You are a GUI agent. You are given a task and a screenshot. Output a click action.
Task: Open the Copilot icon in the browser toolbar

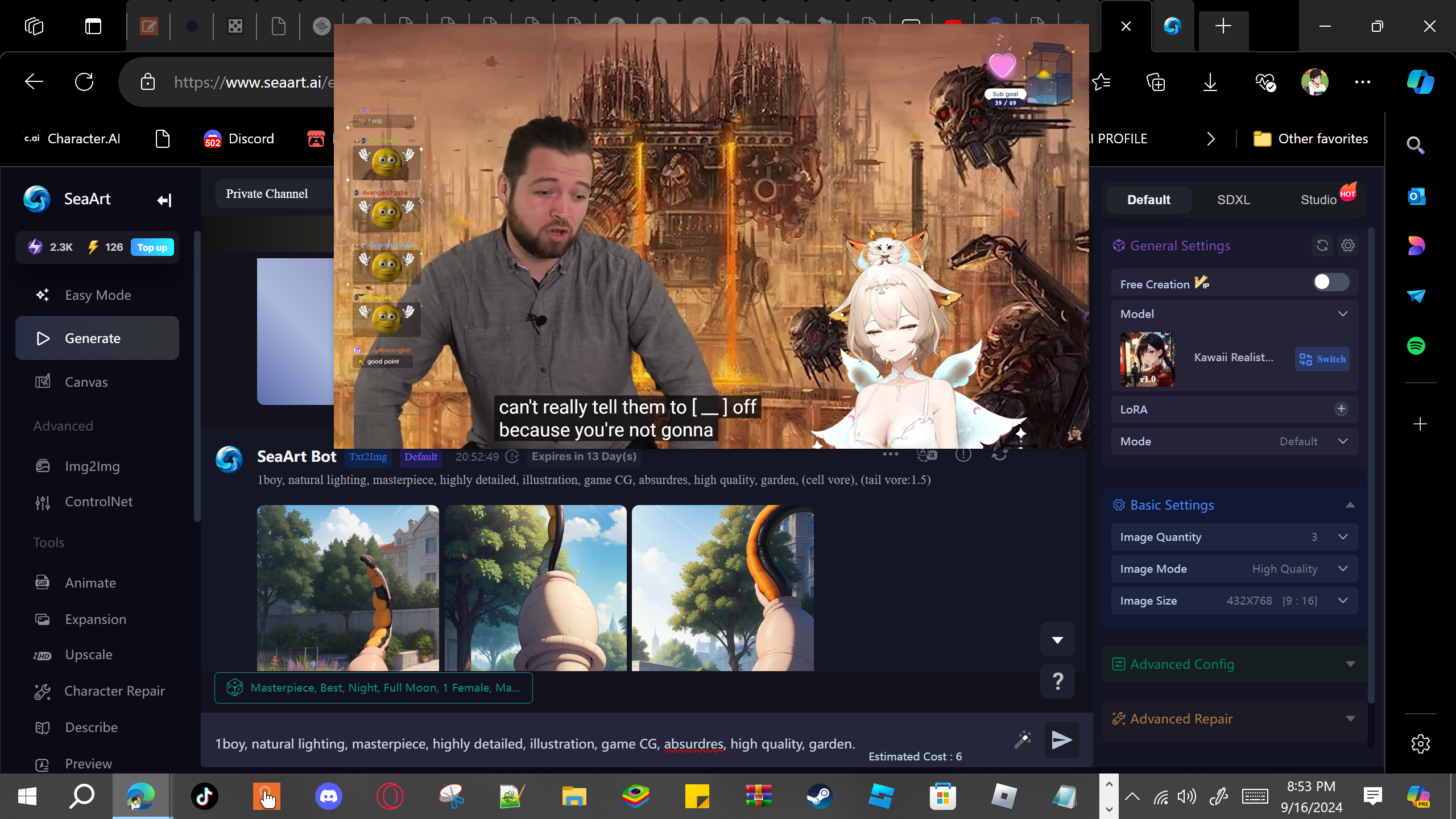click(1420, 82)
